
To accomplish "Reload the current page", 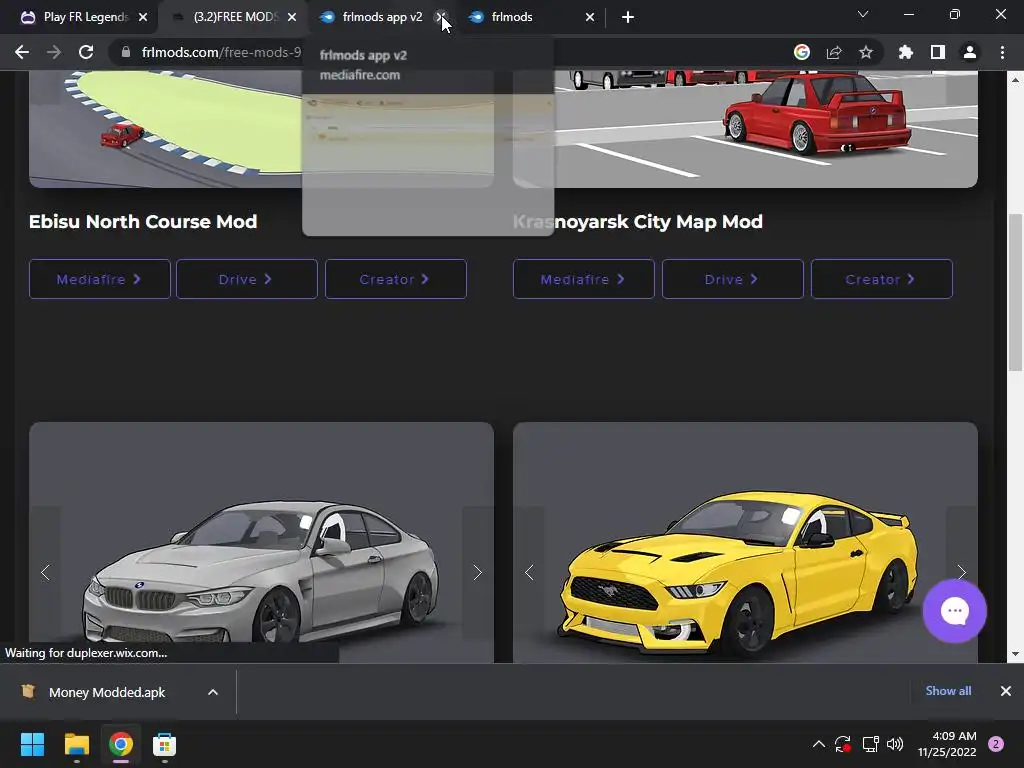I will pos(86,52).
